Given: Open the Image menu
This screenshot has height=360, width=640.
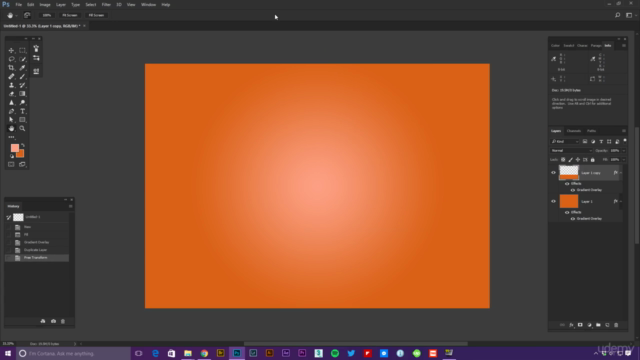Looking at the screenshot, I should click(45, 4).
